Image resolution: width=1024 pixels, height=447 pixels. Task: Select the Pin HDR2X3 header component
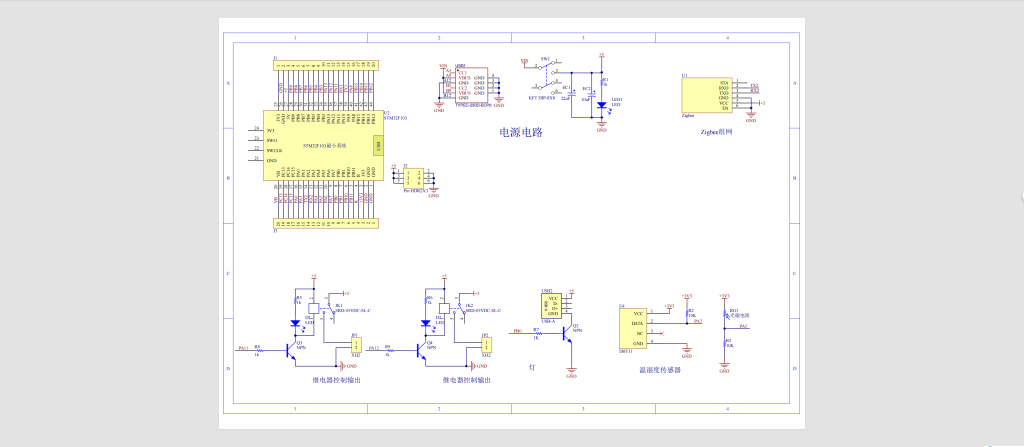[x=412, y=179]
